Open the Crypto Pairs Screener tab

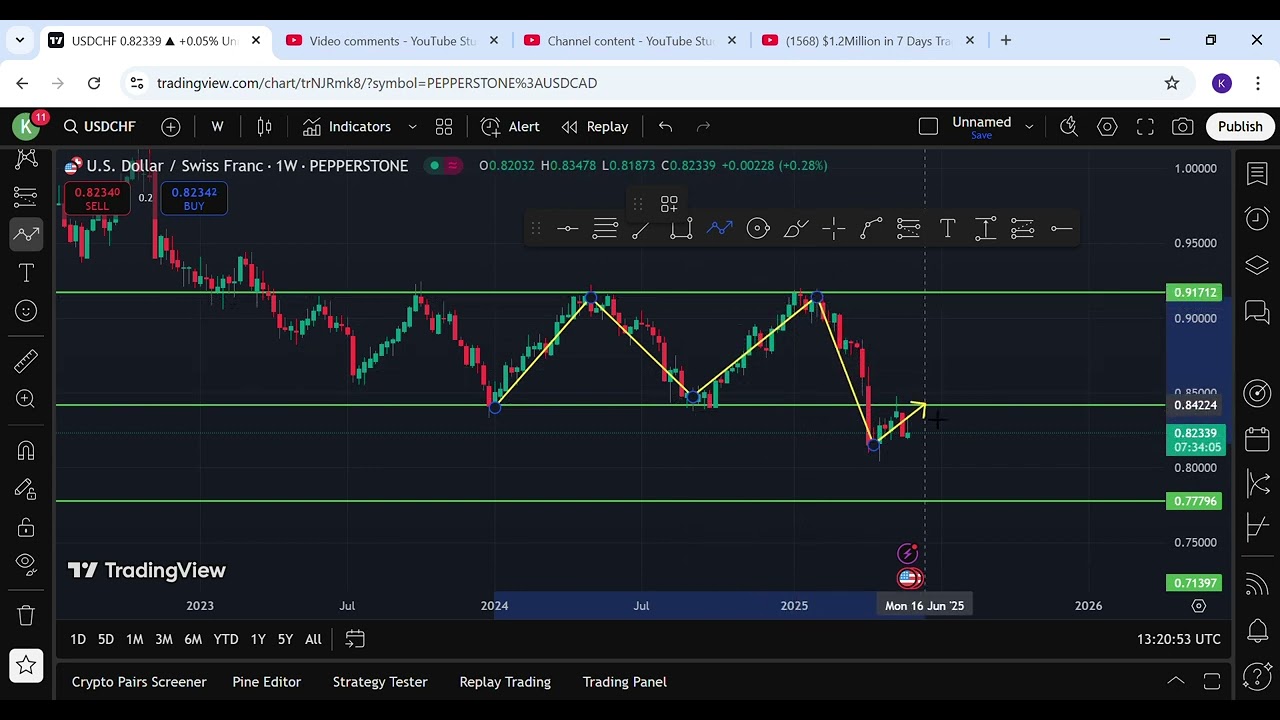(139, 682)
